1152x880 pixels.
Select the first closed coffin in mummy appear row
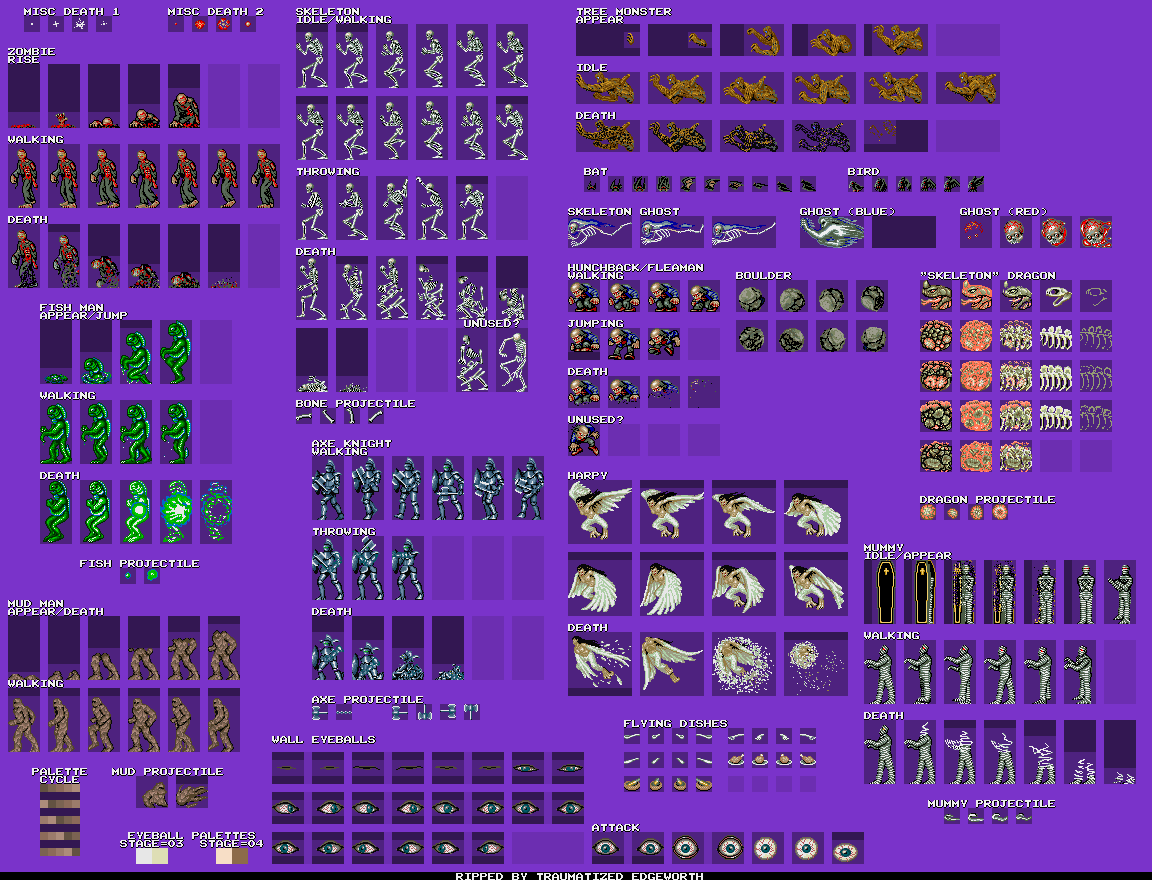click(886, 592)
